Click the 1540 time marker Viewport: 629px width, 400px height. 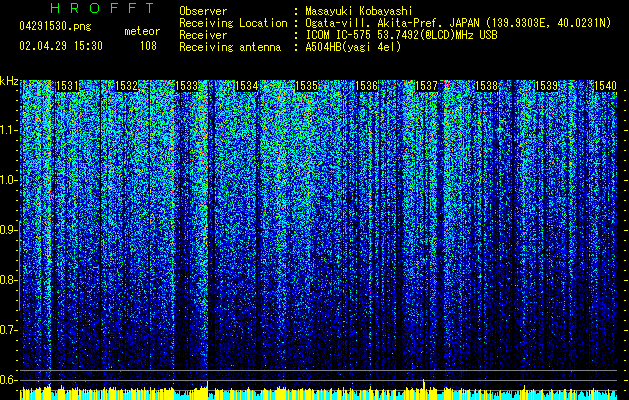[x=605, y=86]
